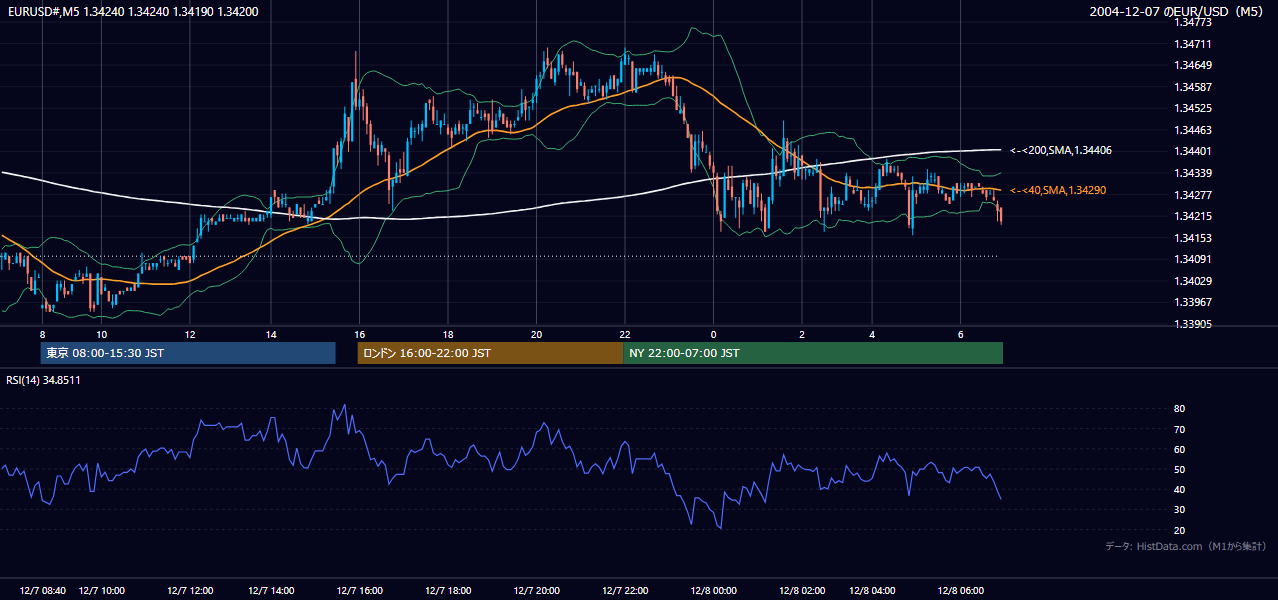Click hour marker 4 below price chart
The width and height of the screenshot is (1278, 600).
(x=872, y=334)
